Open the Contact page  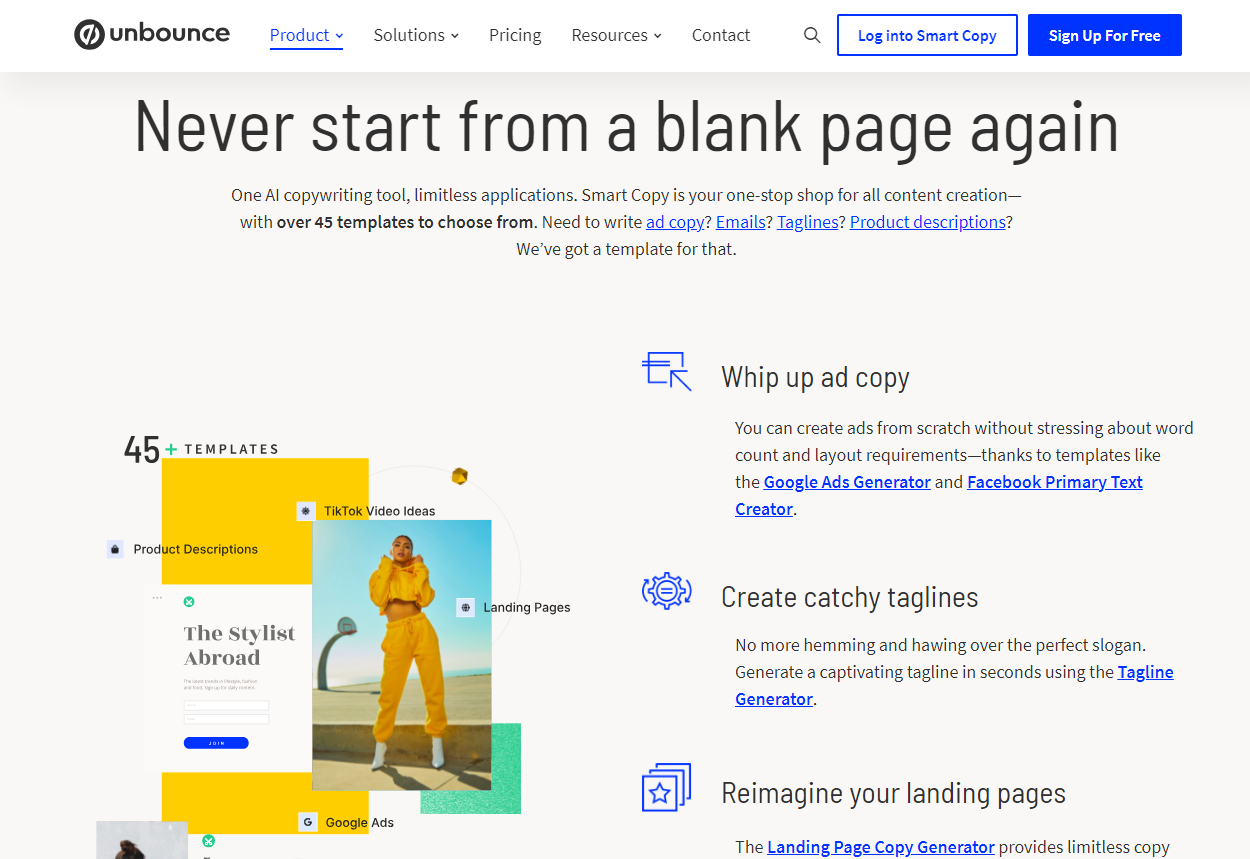click(x=721, y=35)
